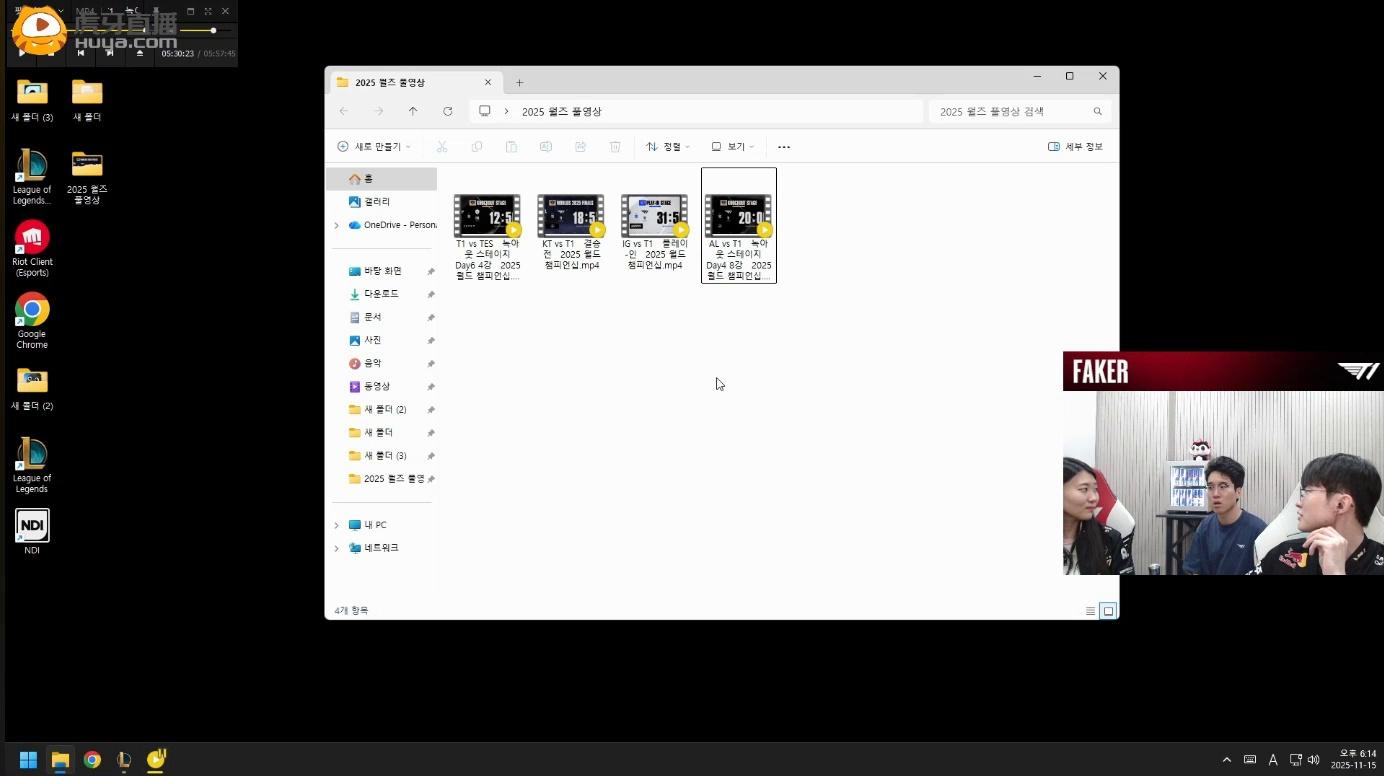Switch to large icons view in status bar
1384x776 pixels.
click(1108, 611)
